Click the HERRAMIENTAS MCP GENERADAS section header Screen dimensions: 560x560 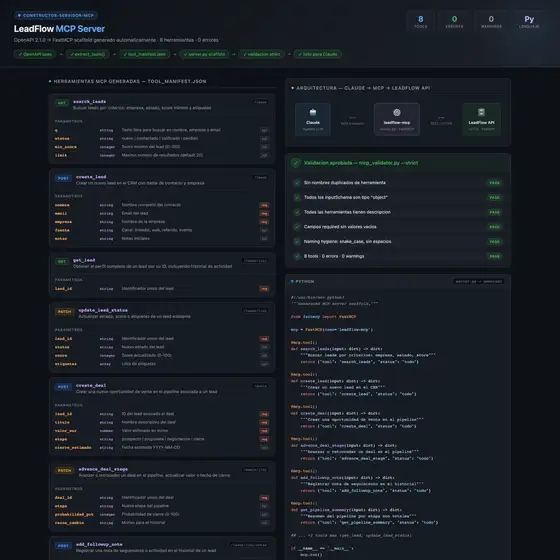point(130,81)
